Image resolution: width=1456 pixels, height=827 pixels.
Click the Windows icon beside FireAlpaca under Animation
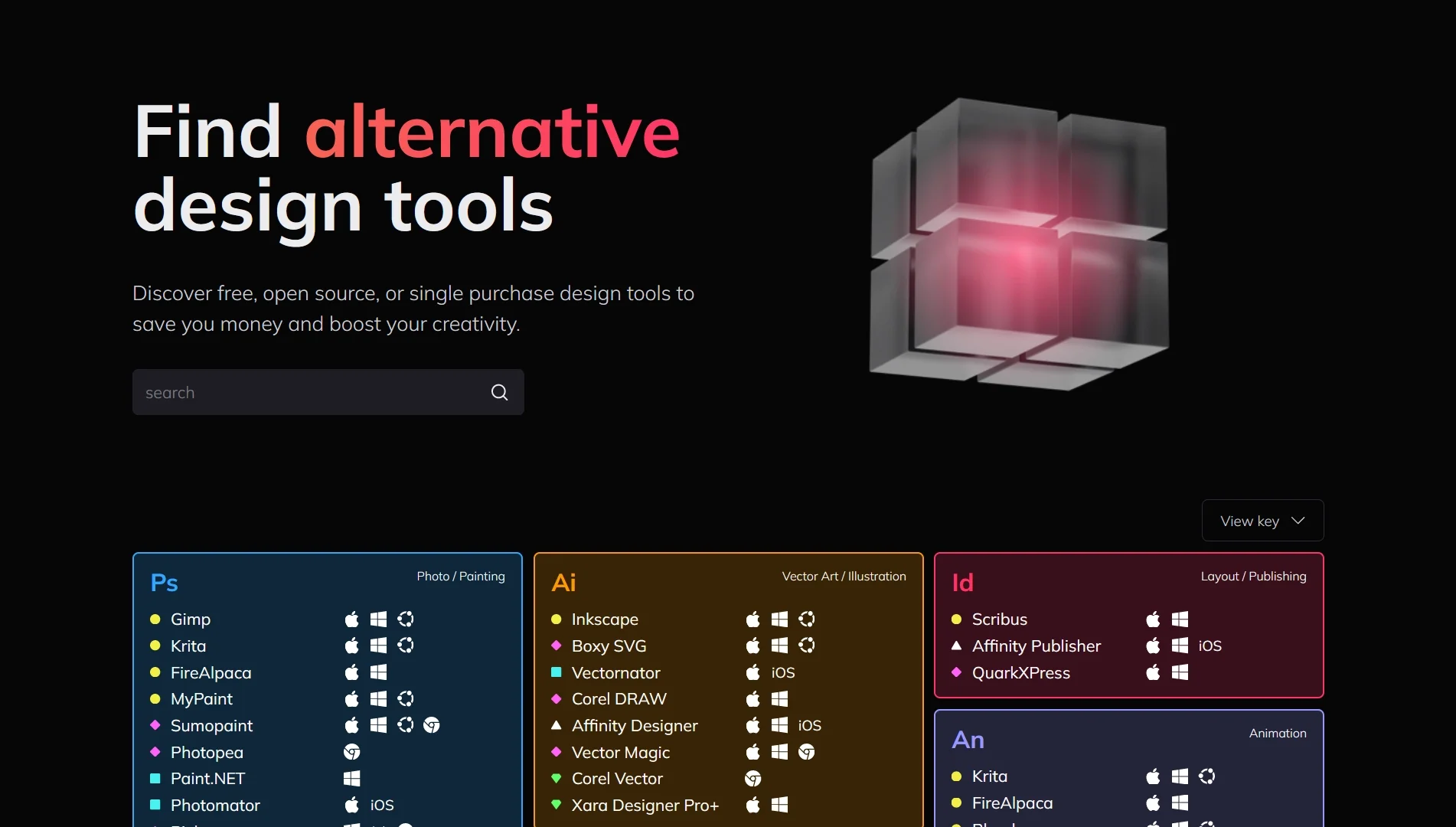coord(1178,803)
